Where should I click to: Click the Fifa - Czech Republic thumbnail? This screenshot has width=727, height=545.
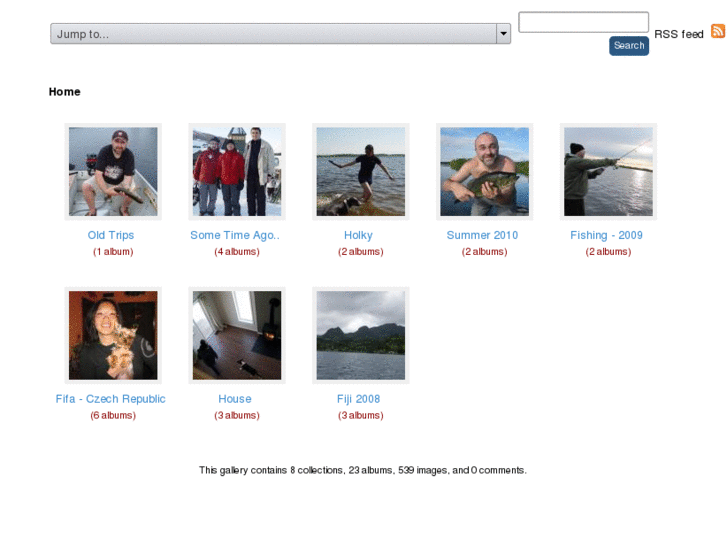click(113, 335)
